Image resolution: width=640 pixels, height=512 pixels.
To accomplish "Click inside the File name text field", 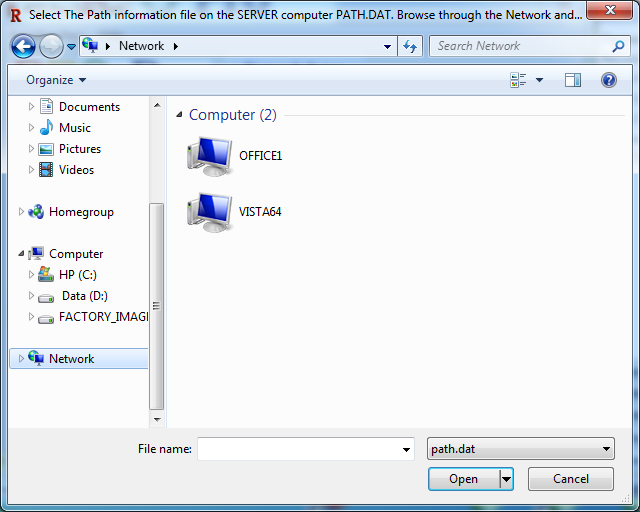I will pos(298,450).
